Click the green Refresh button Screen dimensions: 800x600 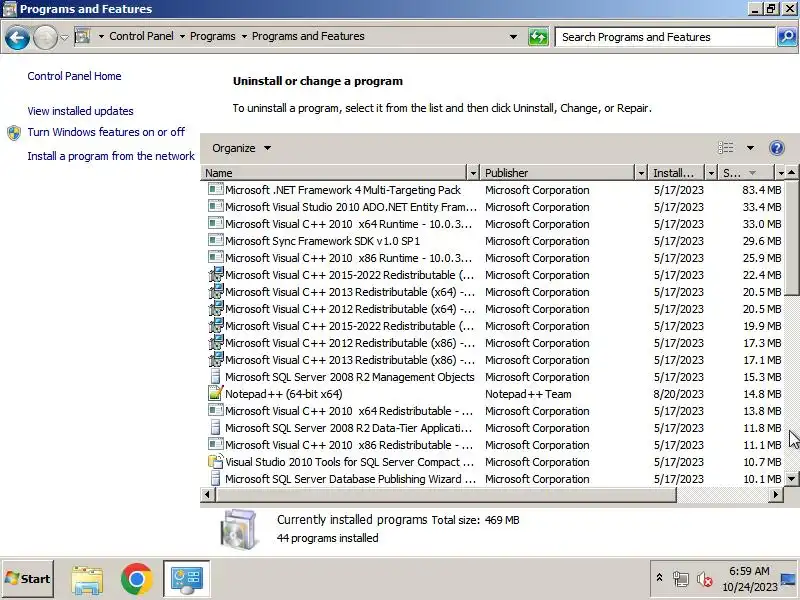(538, 37)
